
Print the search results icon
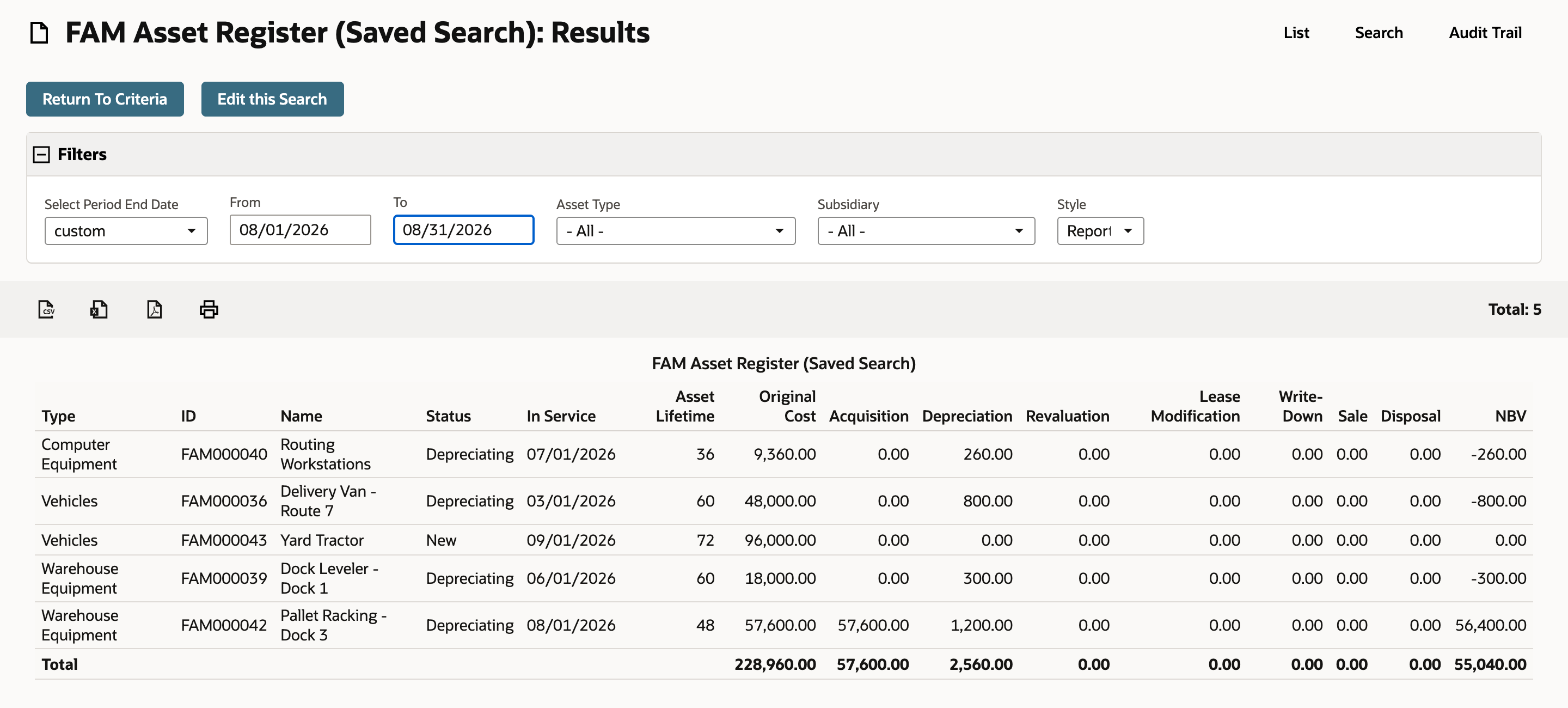tap(209, 309)
